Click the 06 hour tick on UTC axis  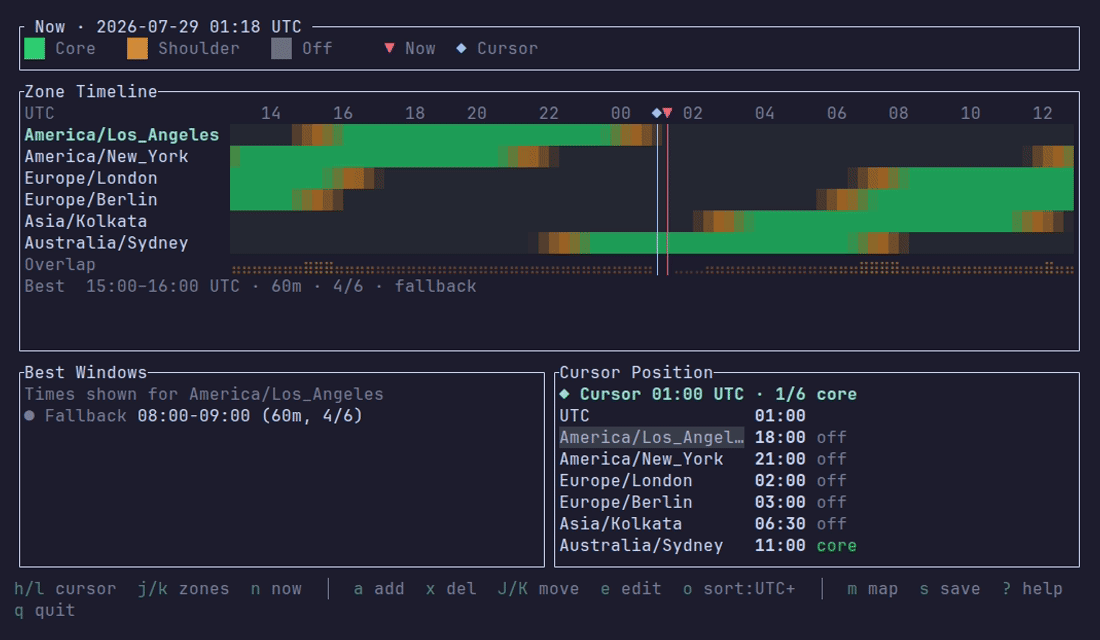tap(836, 113)
